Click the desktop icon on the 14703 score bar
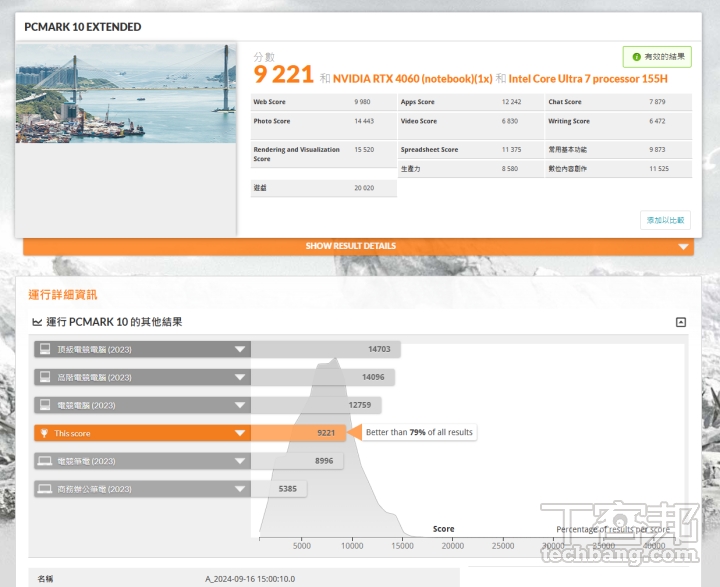720x587 pixels. pos(44,349)
